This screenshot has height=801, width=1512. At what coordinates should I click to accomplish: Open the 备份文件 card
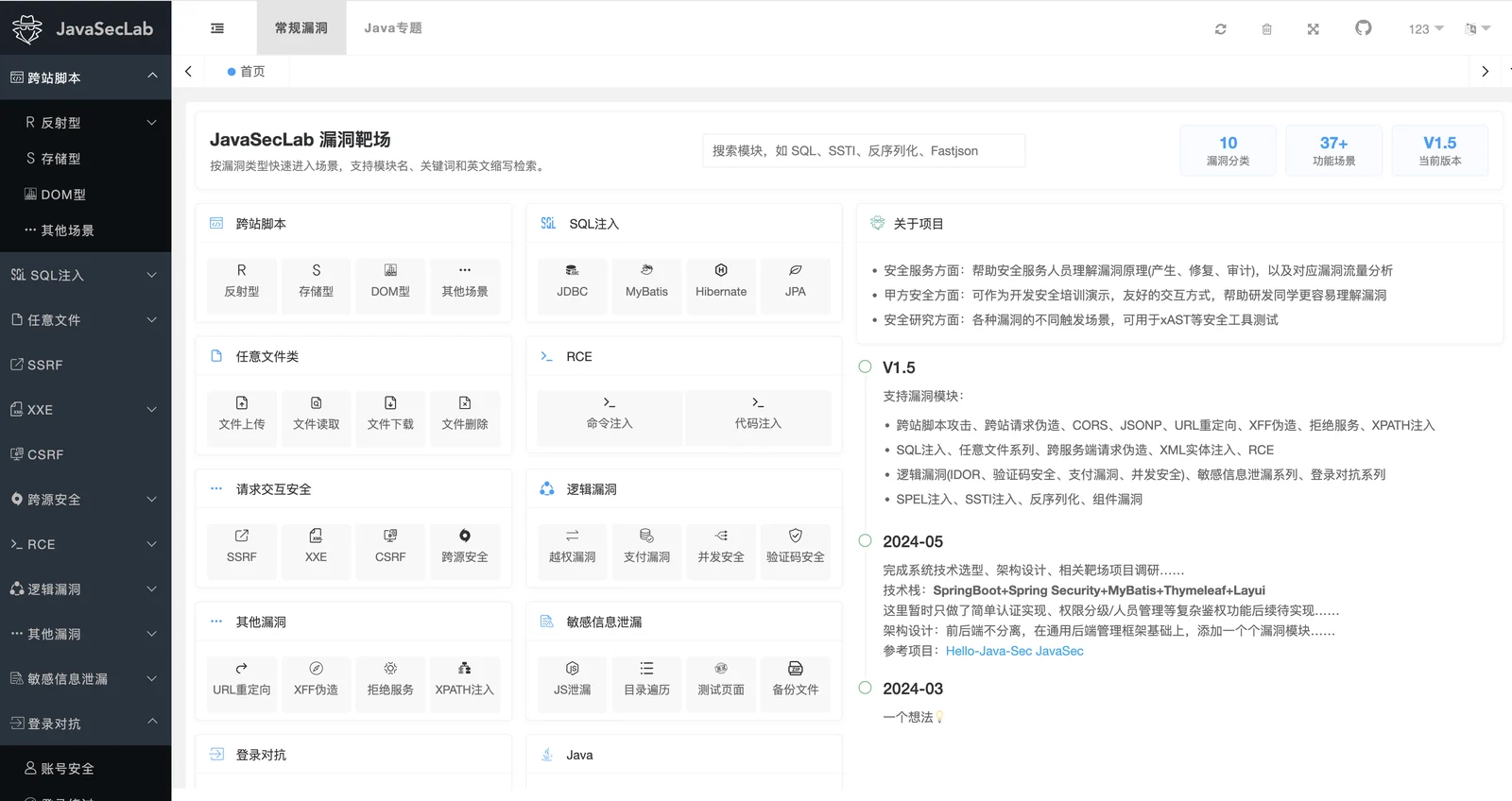796,683
